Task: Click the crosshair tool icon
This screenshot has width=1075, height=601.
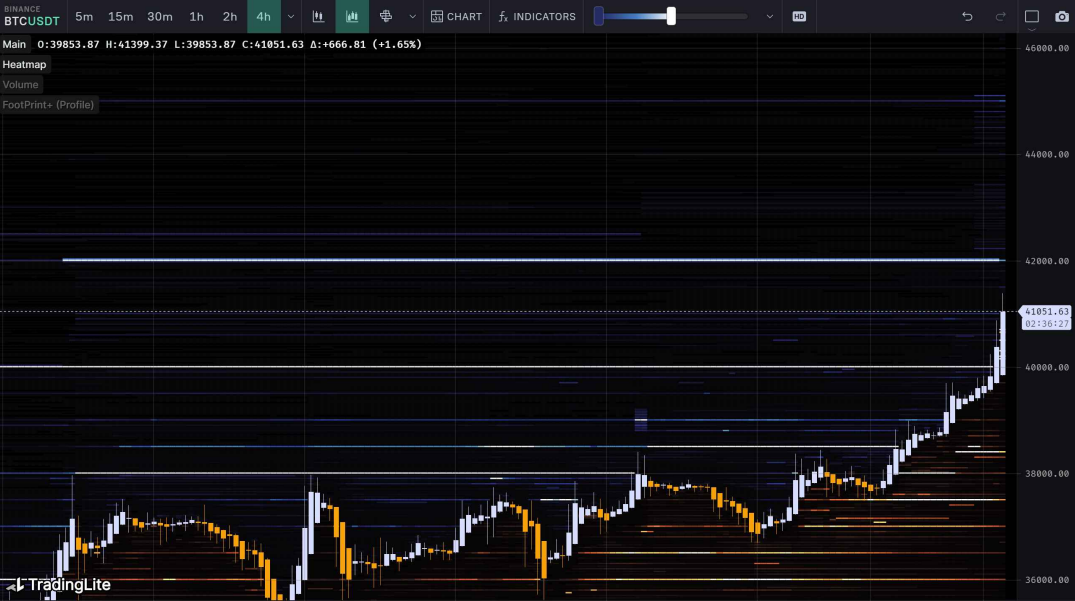Action: pyautogui.click(x=386, y=16)
